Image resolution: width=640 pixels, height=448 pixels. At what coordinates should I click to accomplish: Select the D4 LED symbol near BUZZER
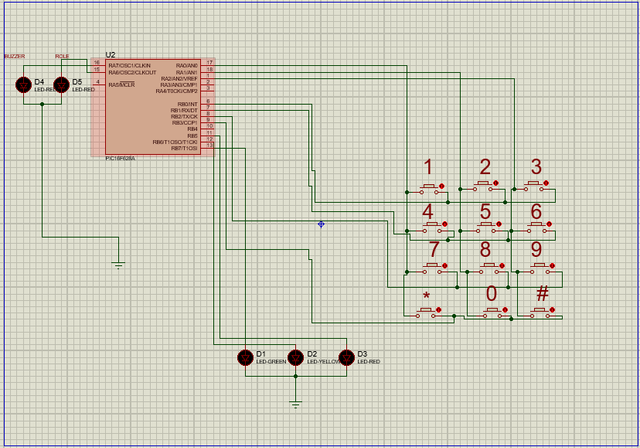point(24,85)
